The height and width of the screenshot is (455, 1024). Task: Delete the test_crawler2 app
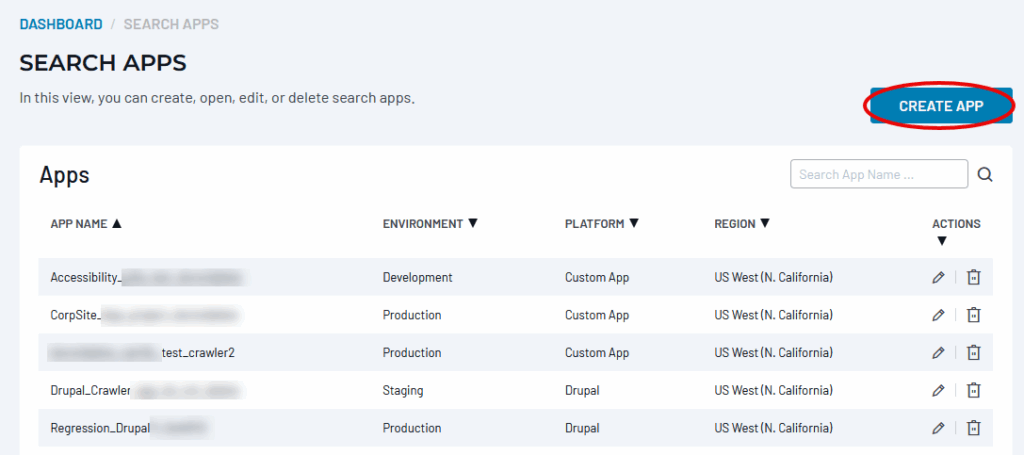[x=973, y=353]
